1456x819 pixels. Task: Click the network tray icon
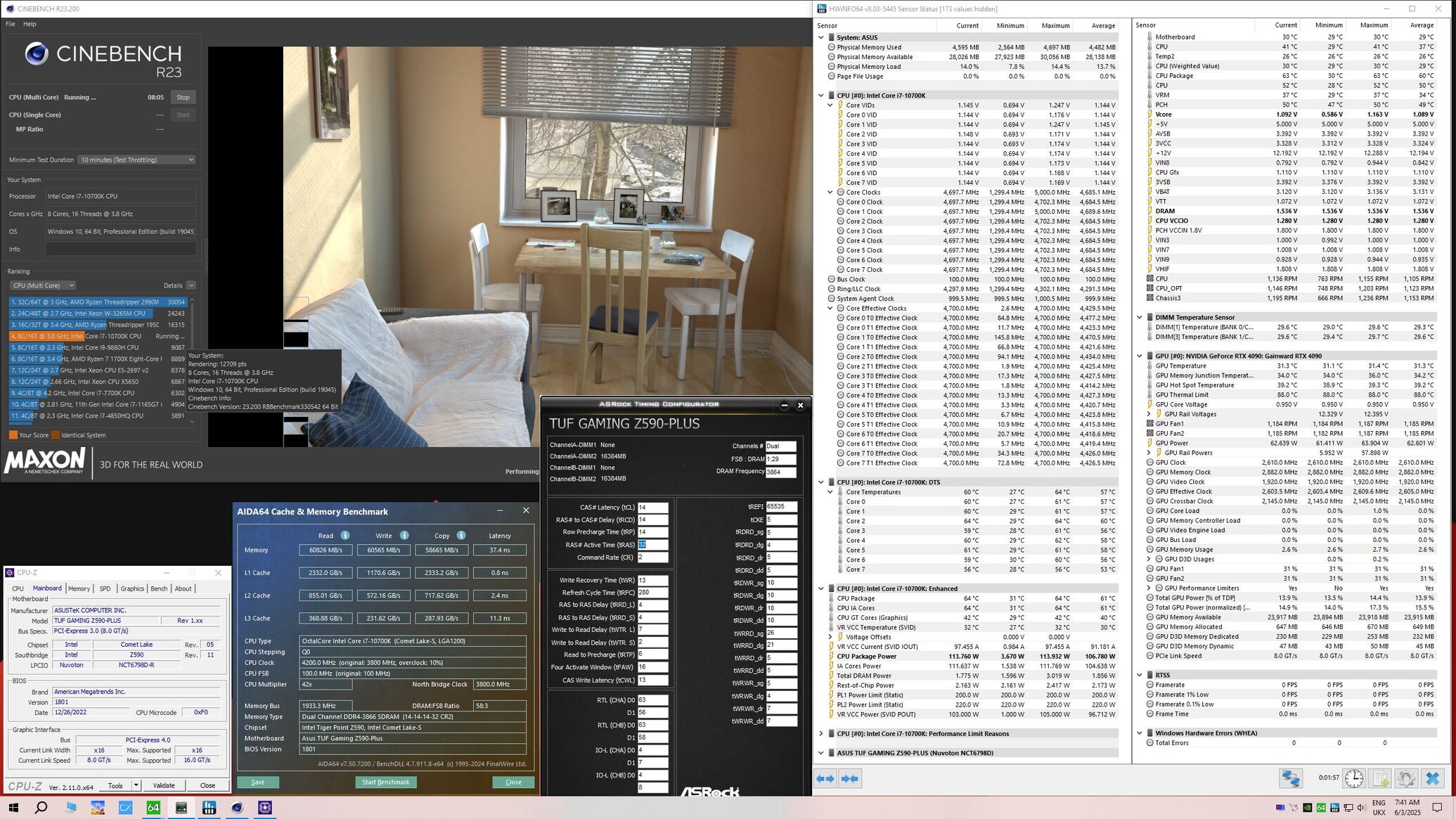pyautogui.click(x=1348, y=808)
